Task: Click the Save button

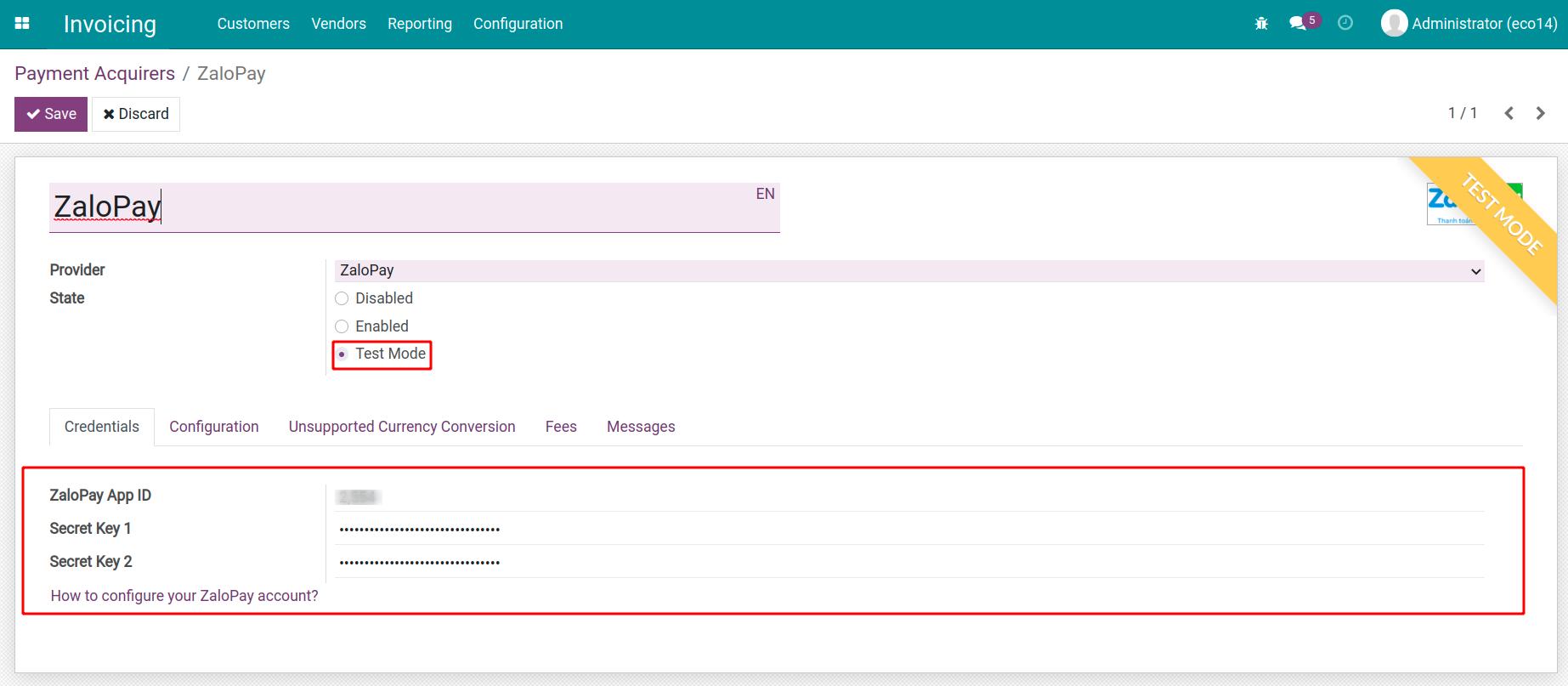Action: point(51,114)
